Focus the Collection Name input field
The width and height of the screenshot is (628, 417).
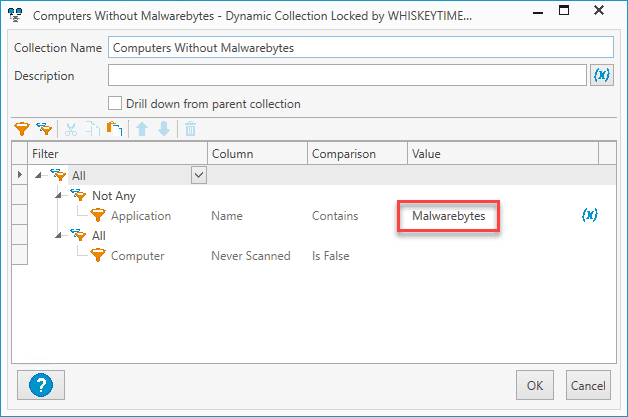(360, 47)
